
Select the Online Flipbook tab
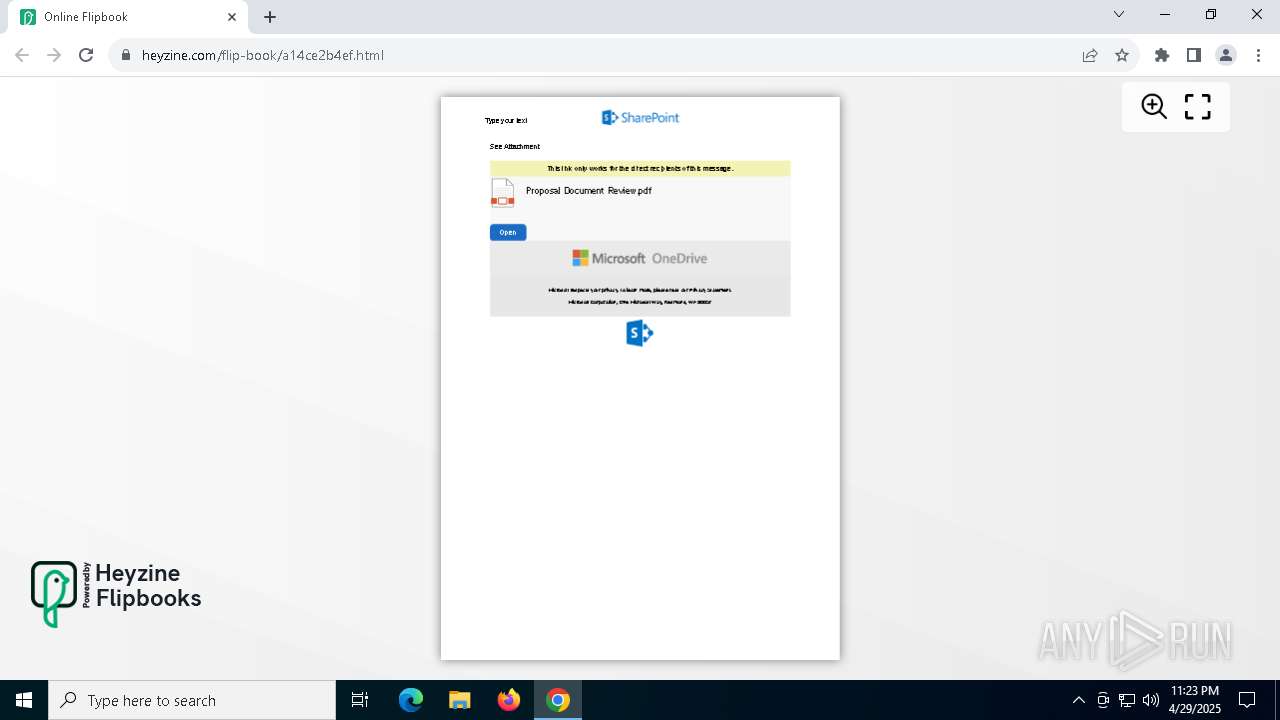[128, 17]
